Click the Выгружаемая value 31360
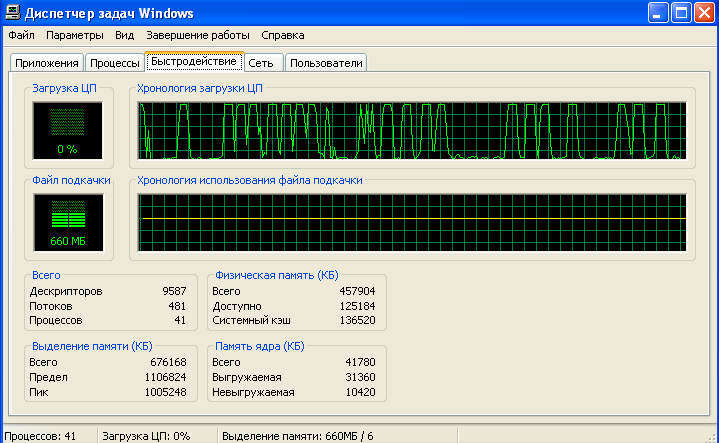The image size is (719, 443). coord(360,377)
